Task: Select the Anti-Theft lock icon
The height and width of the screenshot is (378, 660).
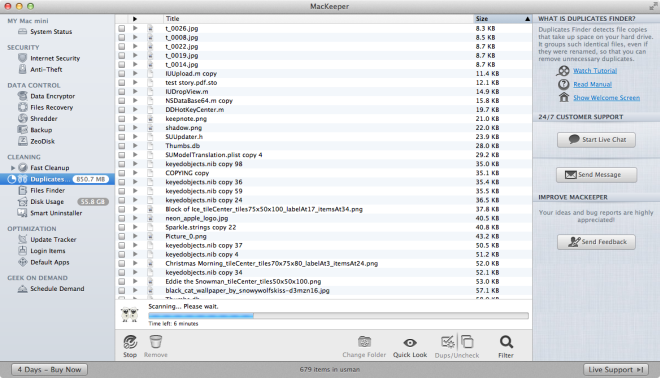Action: click(22, 69)
